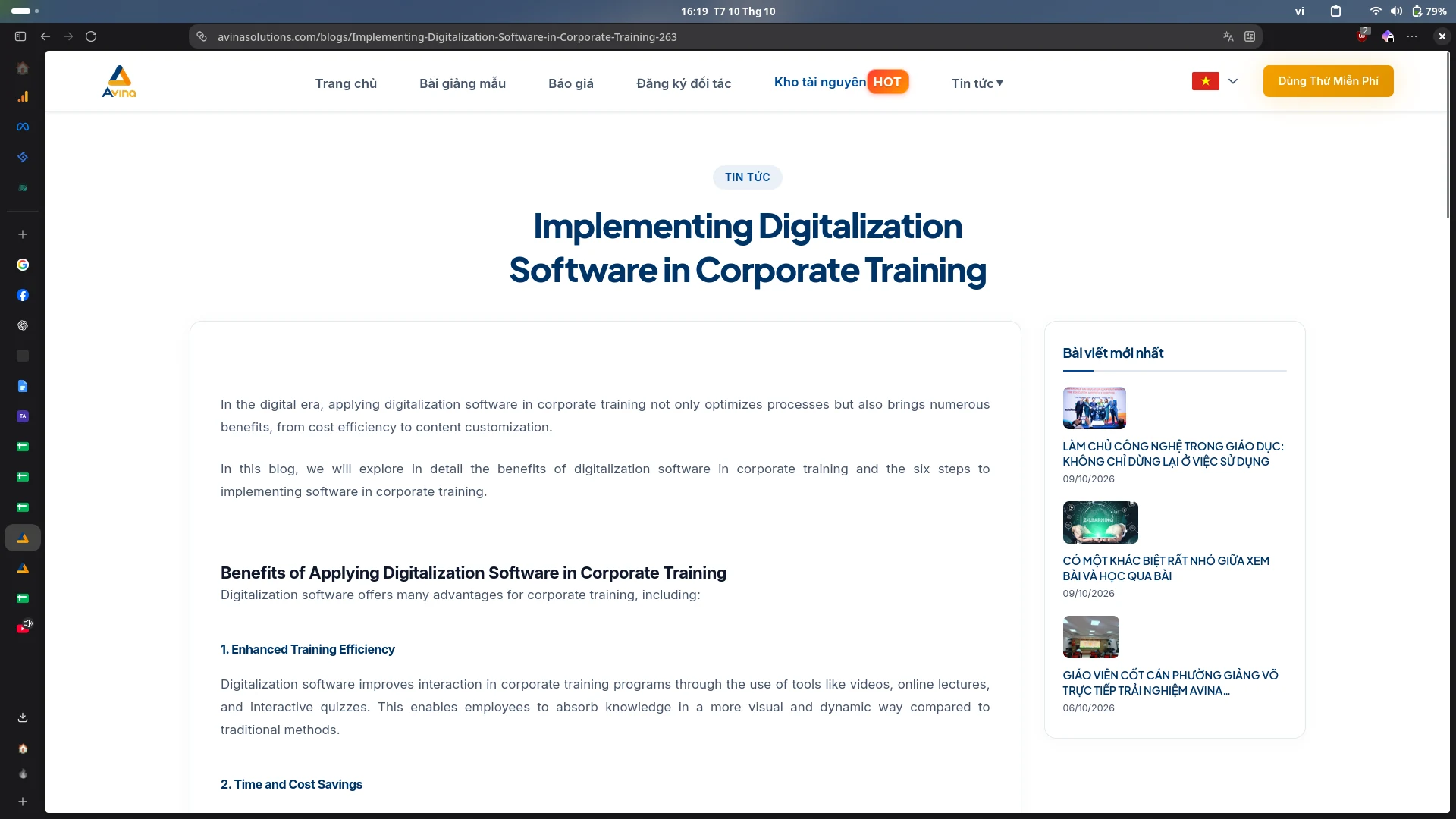
Task: Open the three-dot browser menu
Action: pyautogui.click(x=1412, y=36)
